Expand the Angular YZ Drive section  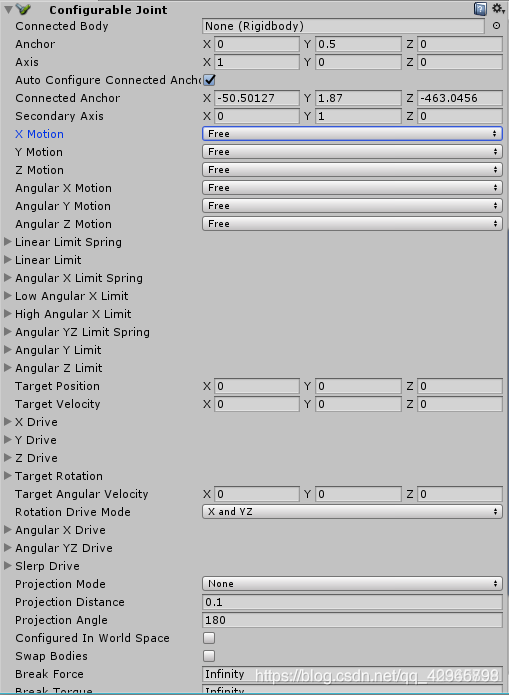coord(8,548)
